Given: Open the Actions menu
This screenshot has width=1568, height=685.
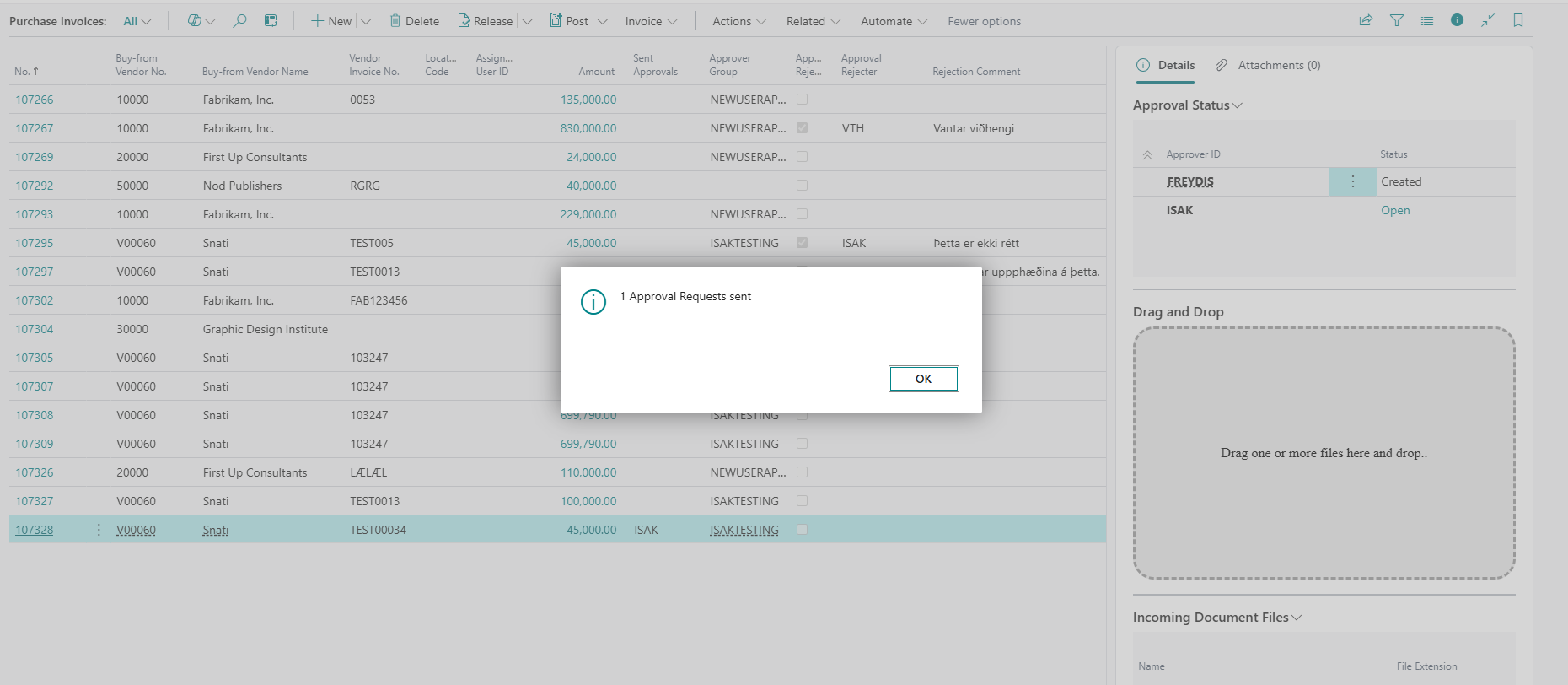Looking at the screenshot, I should (738, 21).
